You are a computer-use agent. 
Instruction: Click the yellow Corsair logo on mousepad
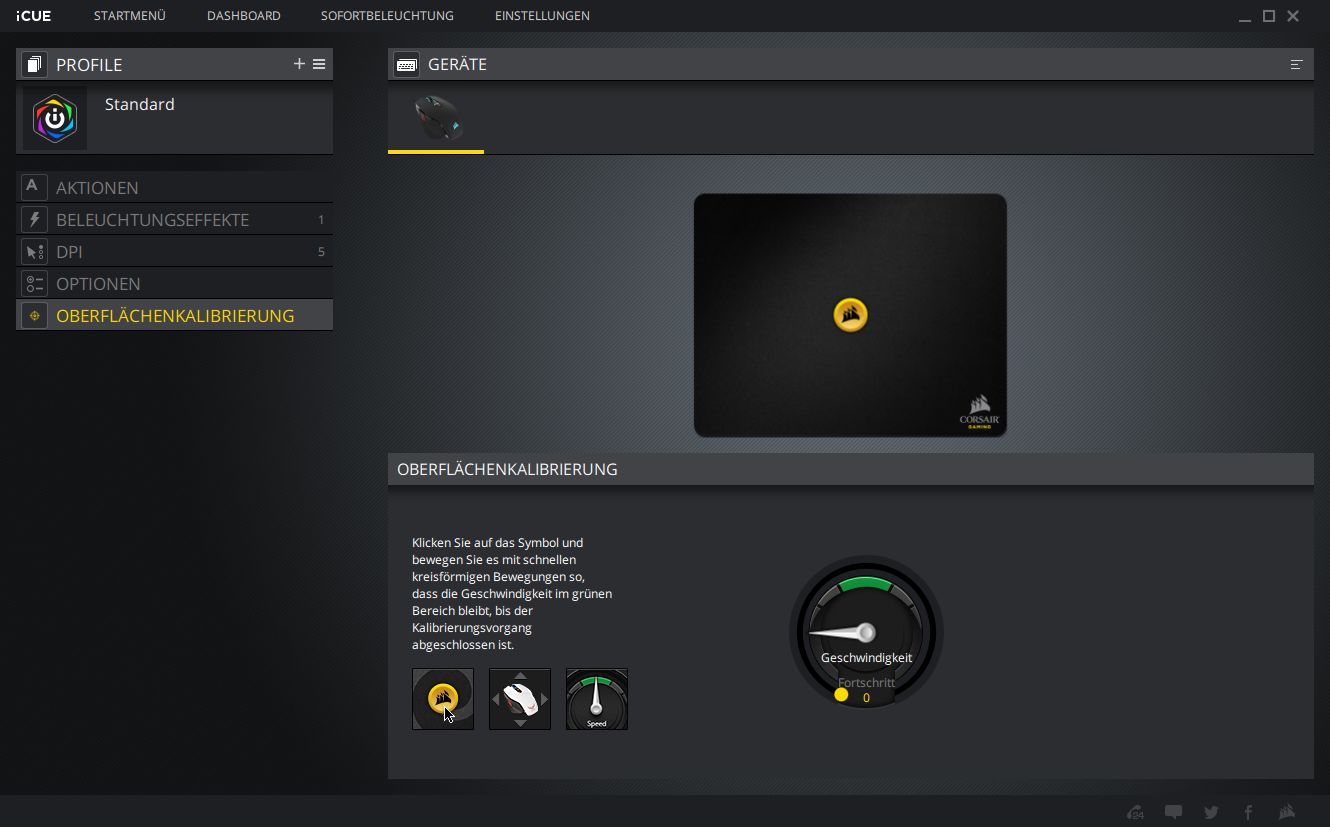pos(850,314)
